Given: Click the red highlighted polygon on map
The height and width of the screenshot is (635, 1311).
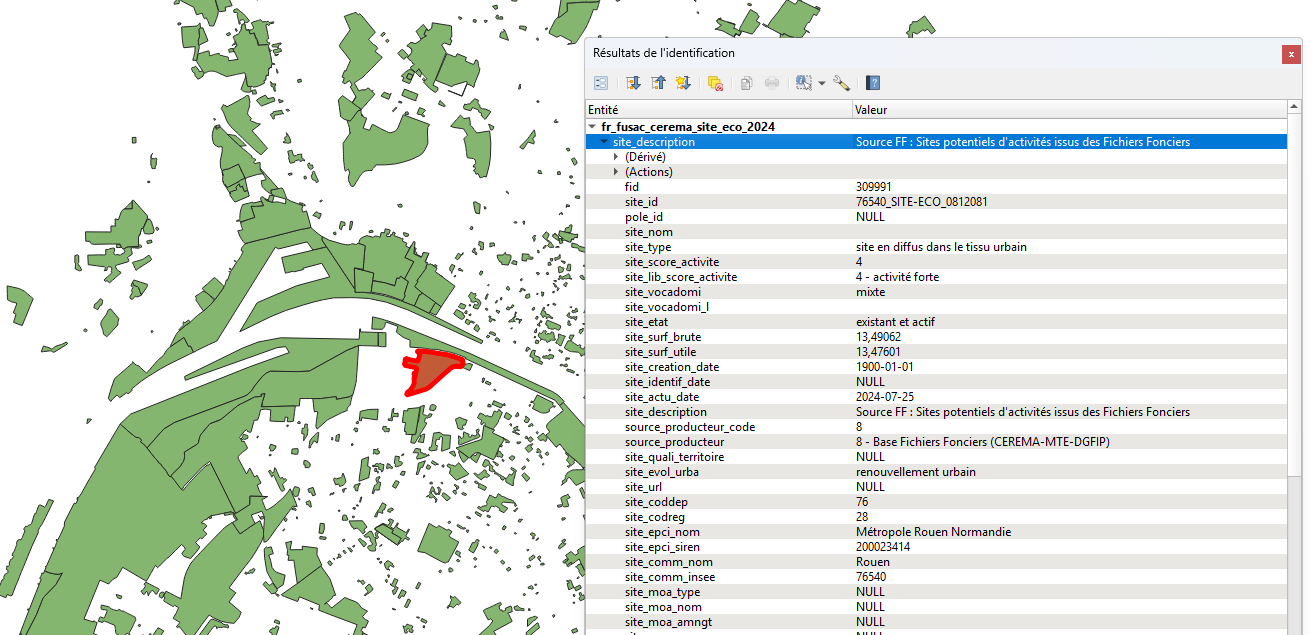Looking at the screenshot, I should point(431,370).
